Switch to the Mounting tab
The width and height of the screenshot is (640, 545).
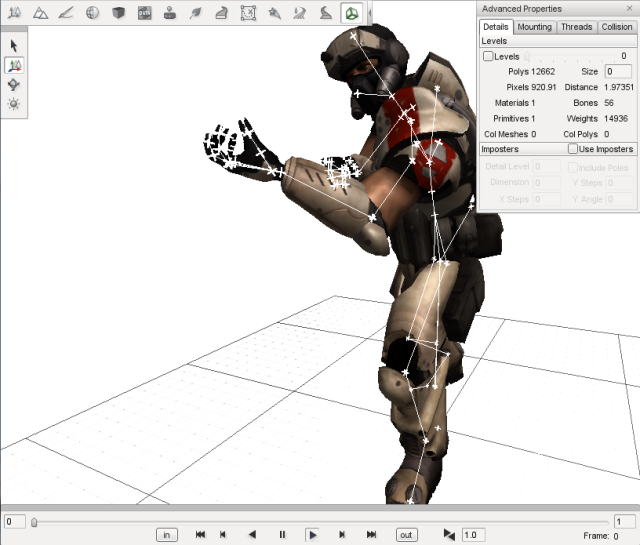click(534, 27)
